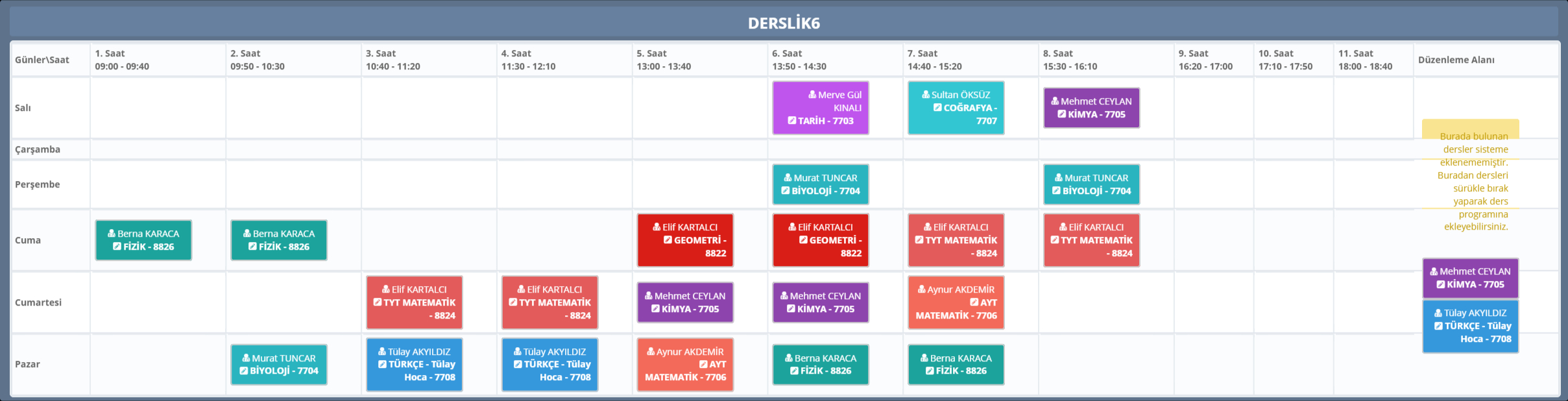The height and width of the screenshot is (401, 1568).
Task: Click edit icon beside COĞRAFYA - 7707
Action: coord(937,108)
